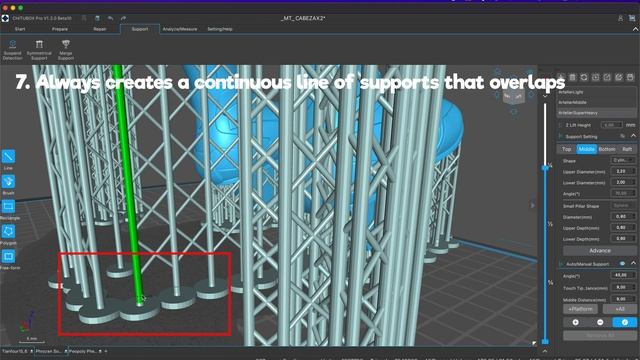Screen dimensions: 640x360
Task: Click the Lower Depth input field
Action: [x=623, y=238]
